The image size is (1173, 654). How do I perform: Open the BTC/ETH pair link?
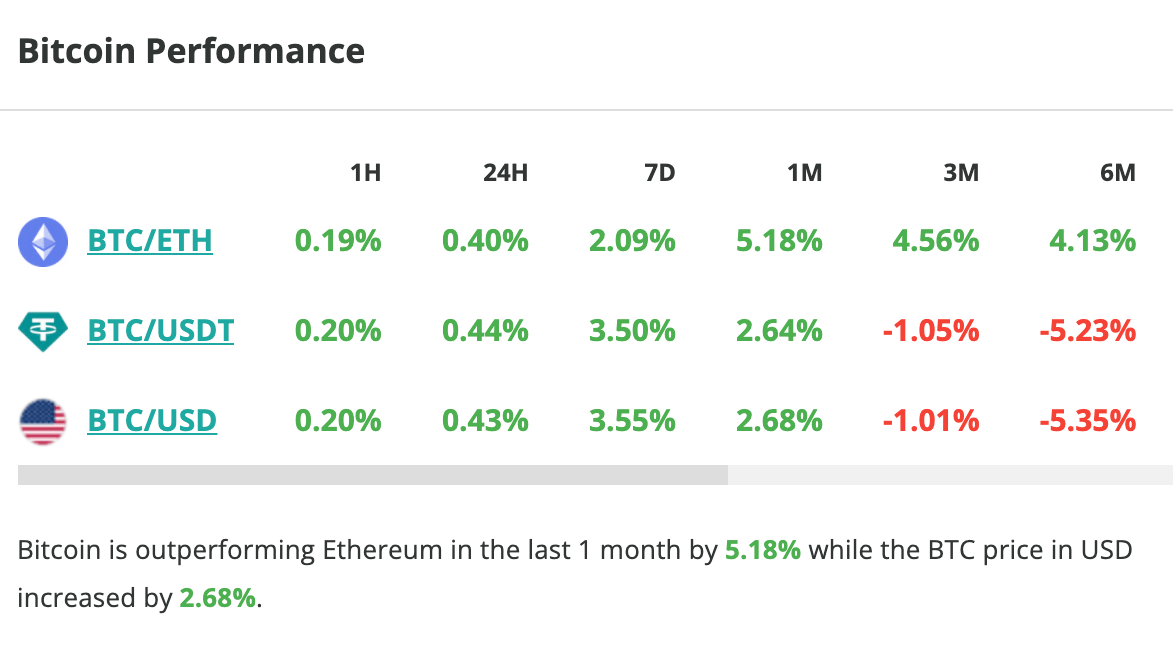pos(150,241)
